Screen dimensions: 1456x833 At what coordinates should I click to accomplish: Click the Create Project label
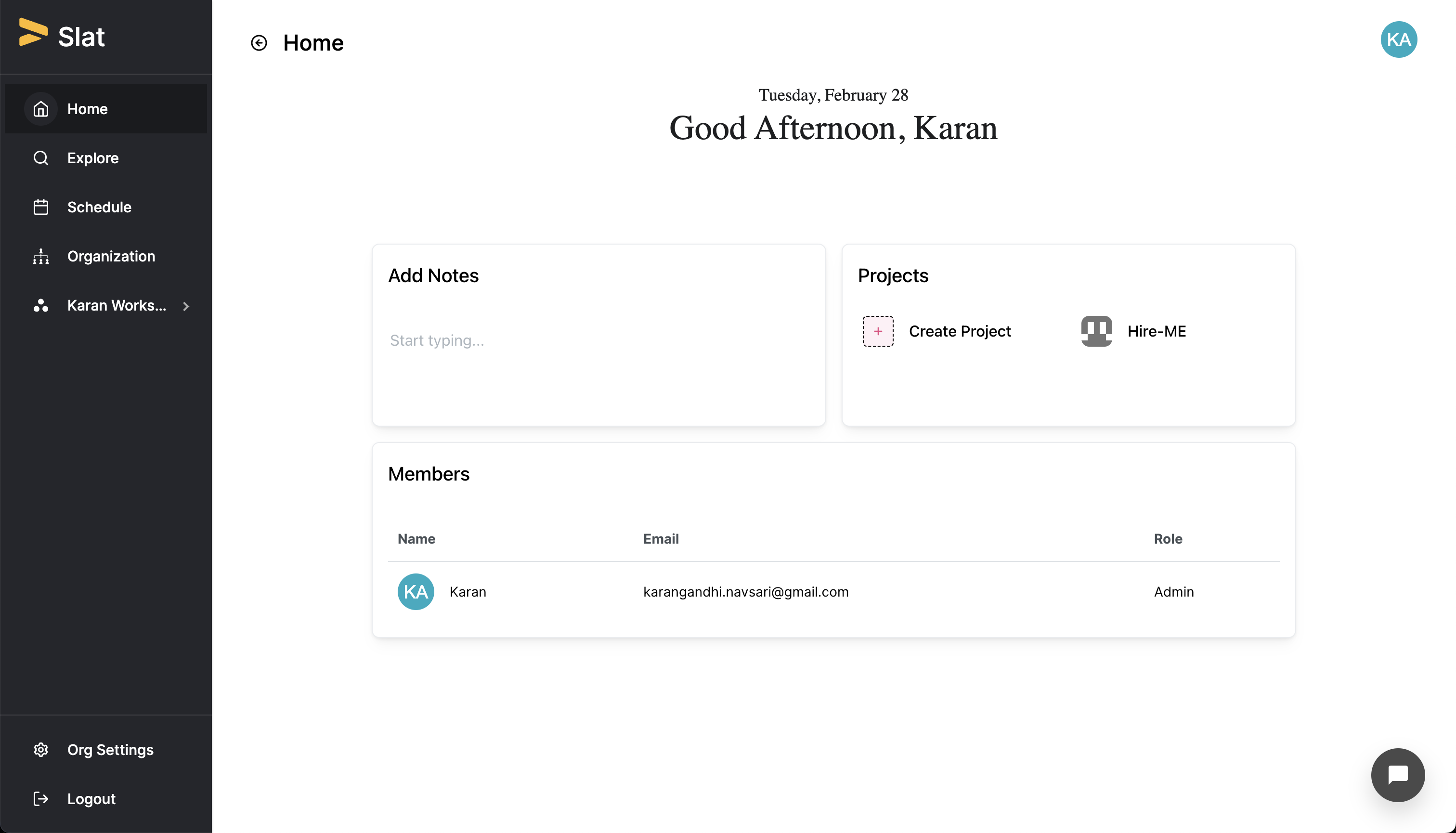(960, 331)
